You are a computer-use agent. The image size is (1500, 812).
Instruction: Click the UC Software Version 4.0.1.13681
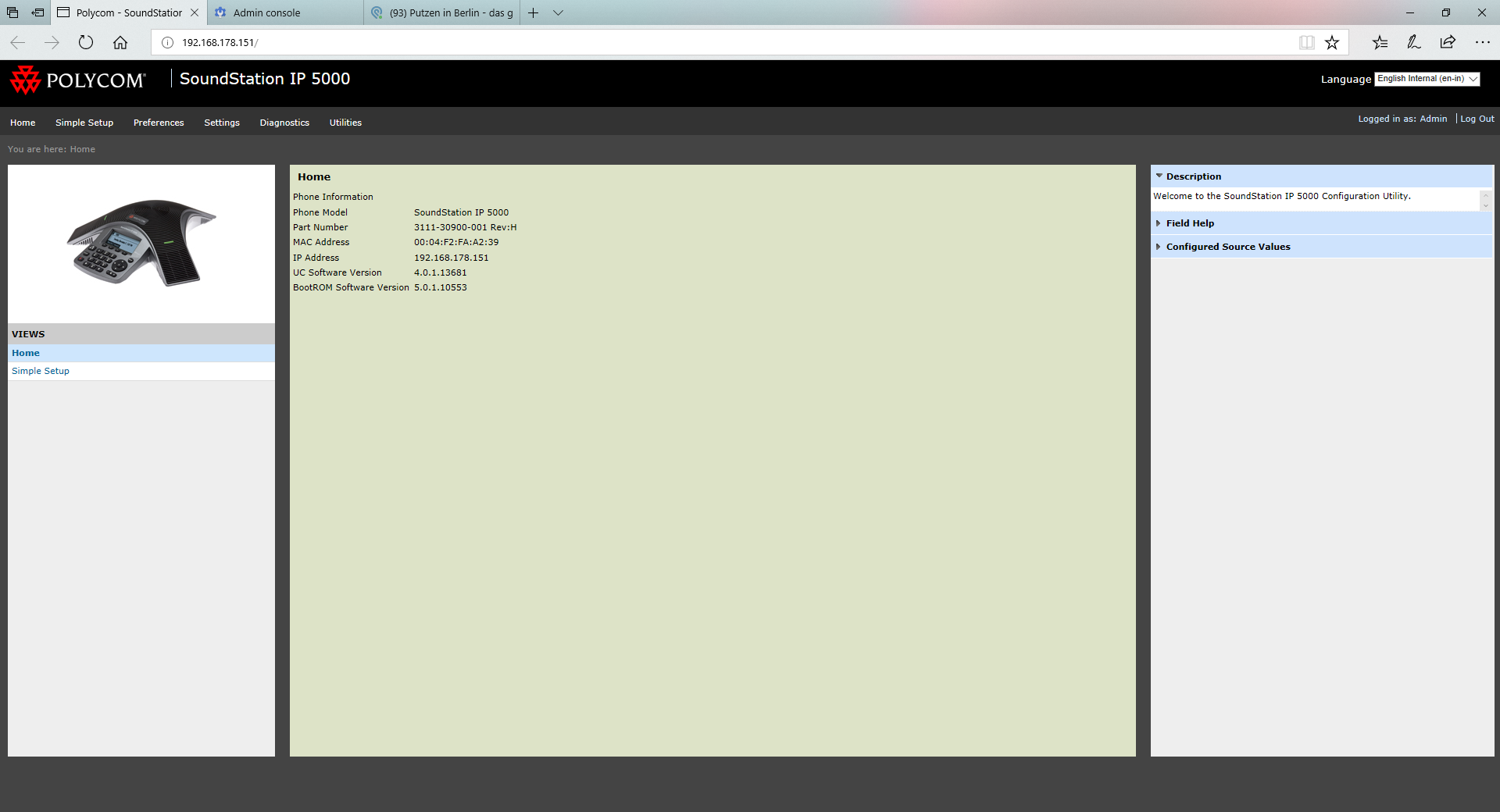click(441, 272)
